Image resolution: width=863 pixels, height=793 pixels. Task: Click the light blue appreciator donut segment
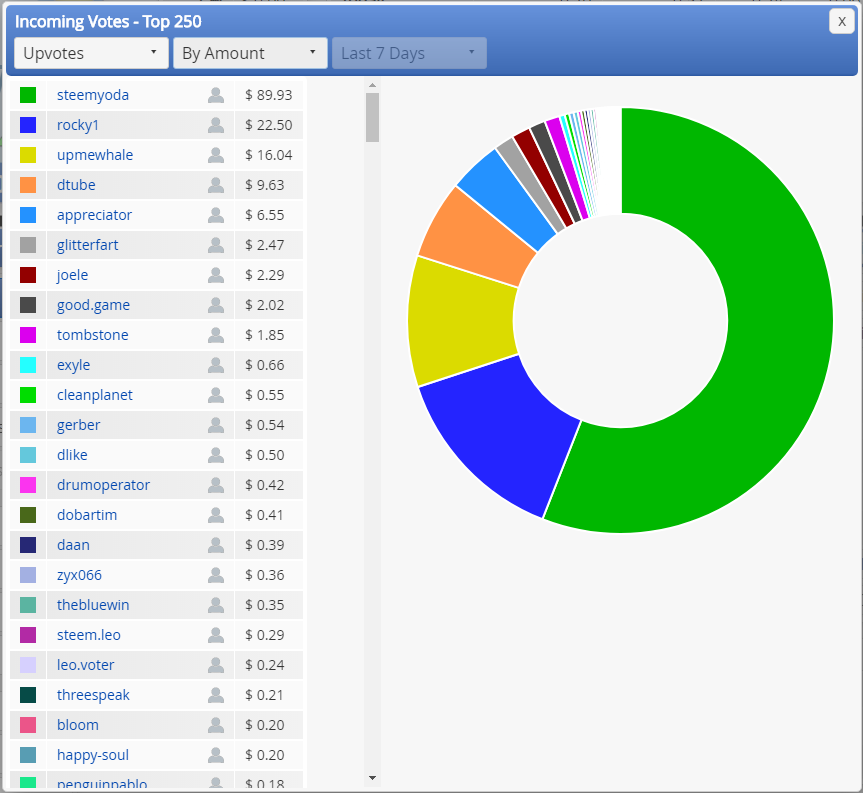coord(509,198)
